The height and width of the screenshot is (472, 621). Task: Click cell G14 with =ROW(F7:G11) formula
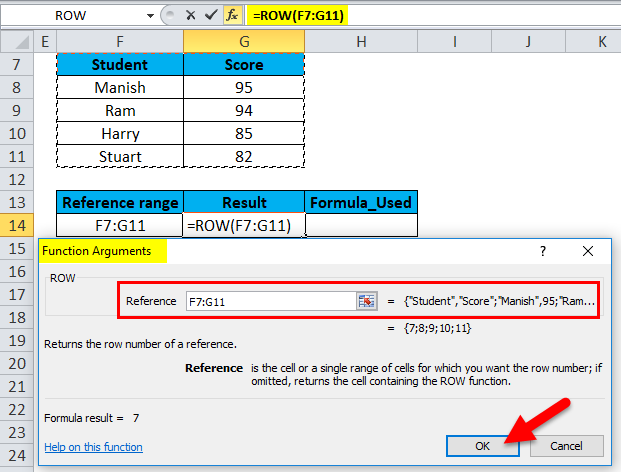tap(244, 225)
